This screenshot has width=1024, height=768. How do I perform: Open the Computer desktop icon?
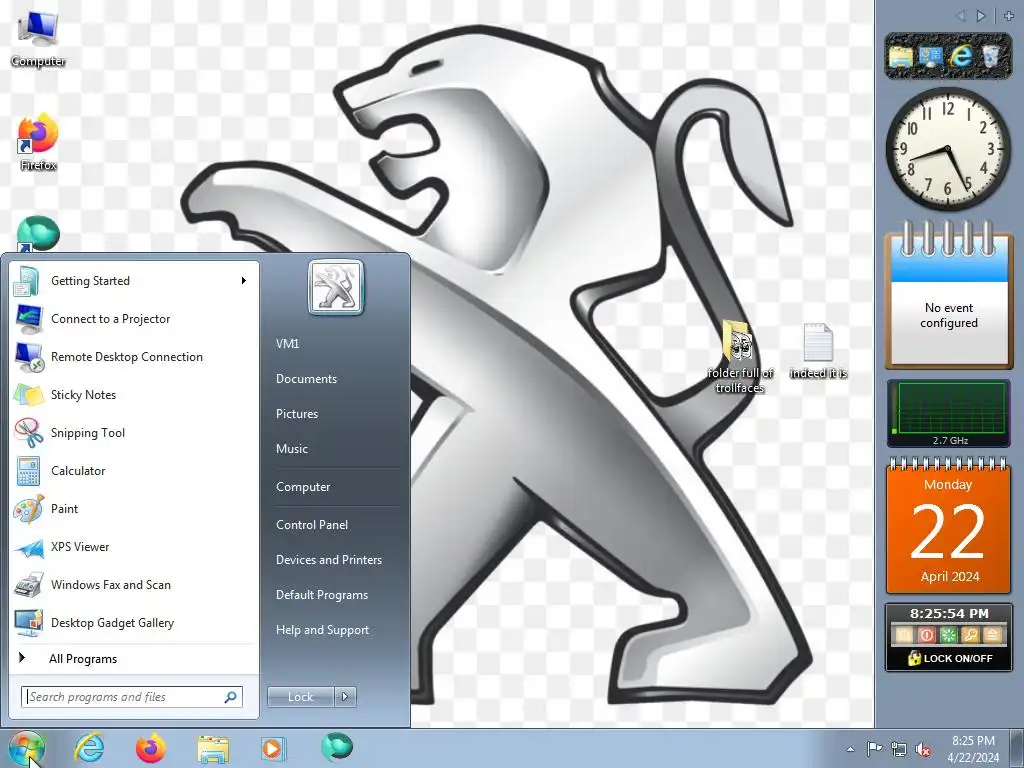(x=38, y=38)
